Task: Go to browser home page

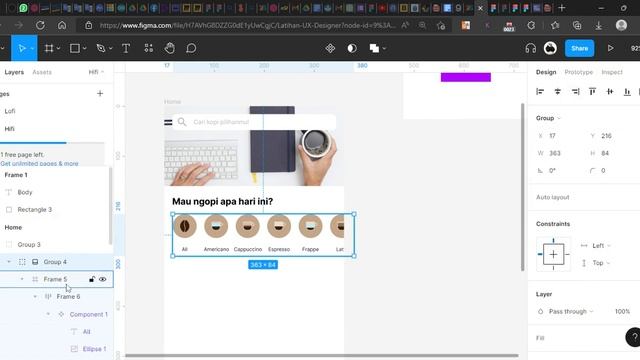Action: click(62, 25)
